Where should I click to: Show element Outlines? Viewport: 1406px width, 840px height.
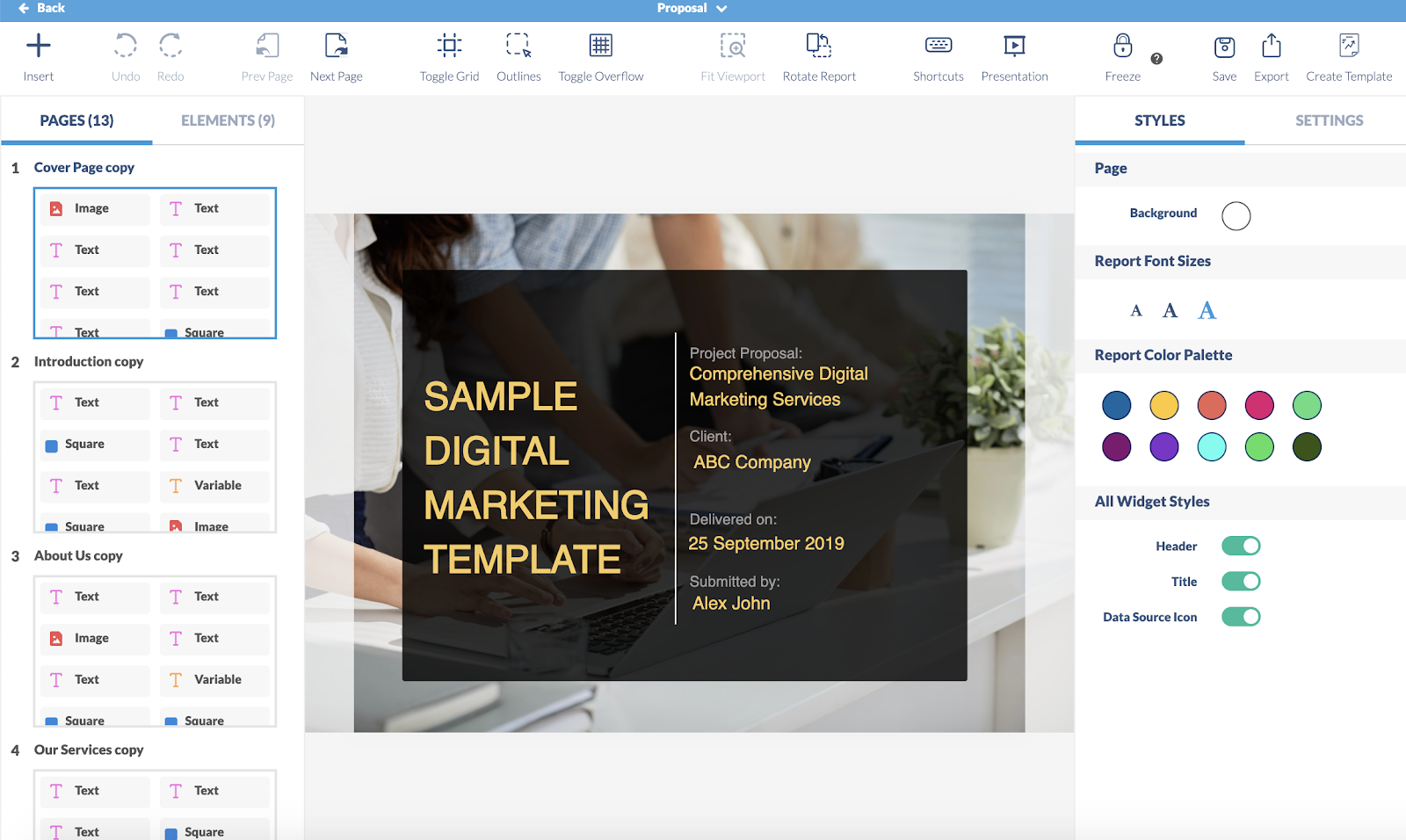518,58
